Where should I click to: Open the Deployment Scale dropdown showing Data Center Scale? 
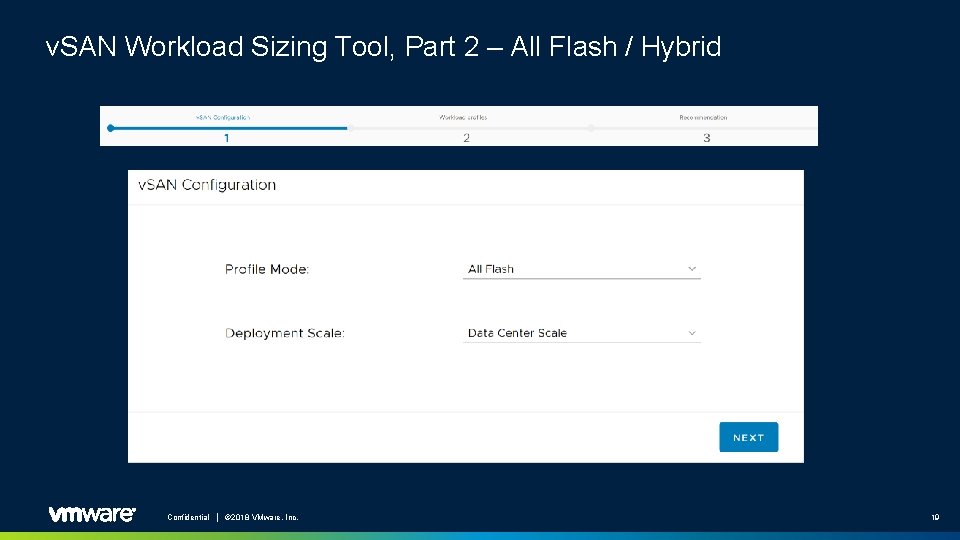(582, 333)
